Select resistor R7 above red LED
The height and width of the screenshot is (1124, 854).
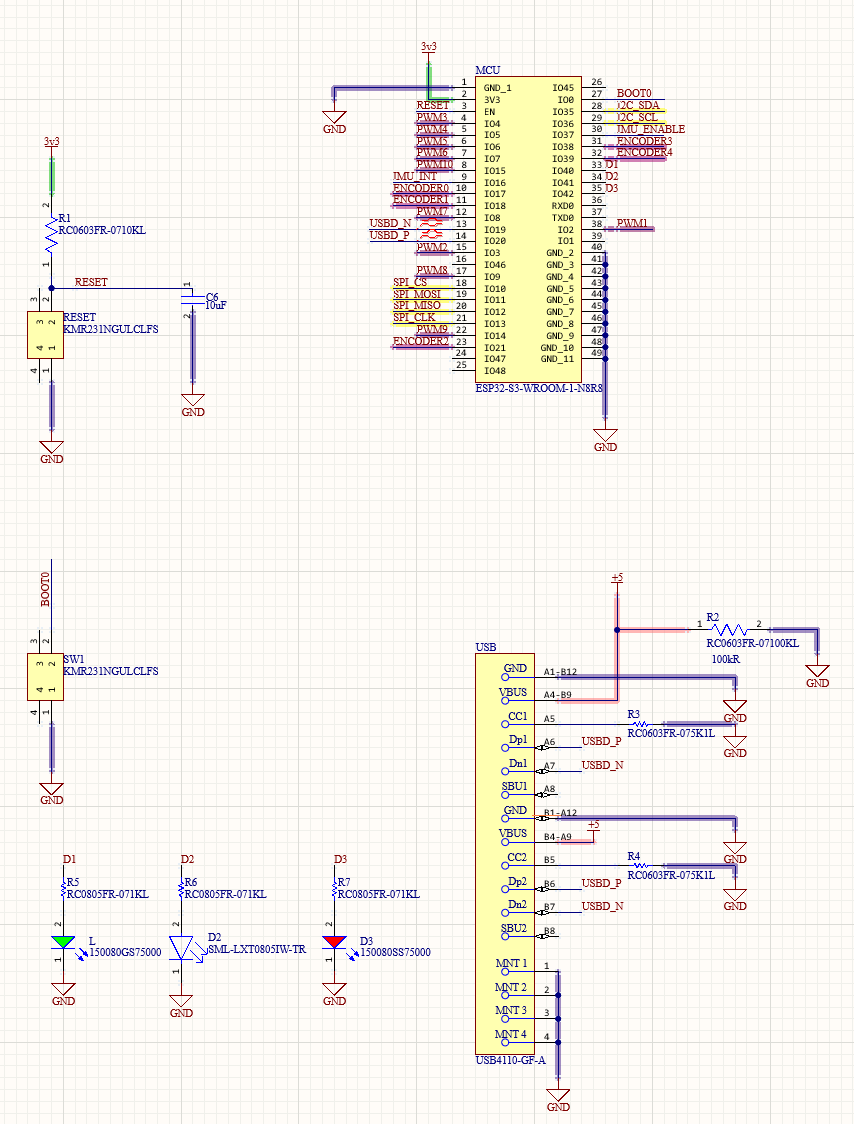coord(335,889)
